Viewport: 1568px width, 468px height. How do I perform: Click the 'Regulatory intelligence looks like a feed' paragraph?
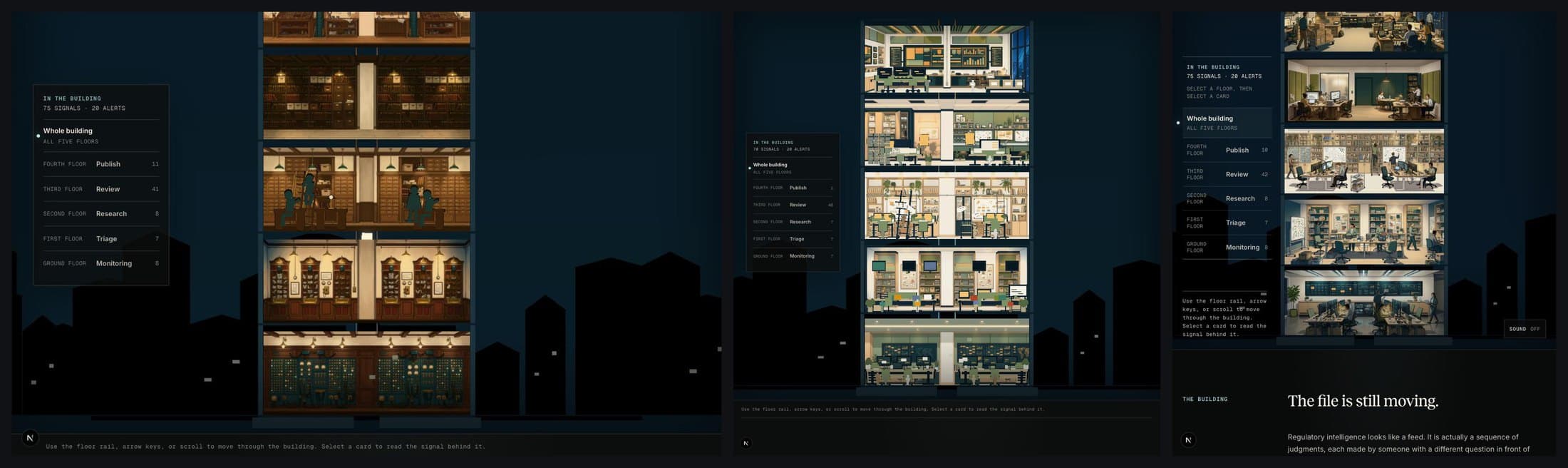[x=1408, y=443]
